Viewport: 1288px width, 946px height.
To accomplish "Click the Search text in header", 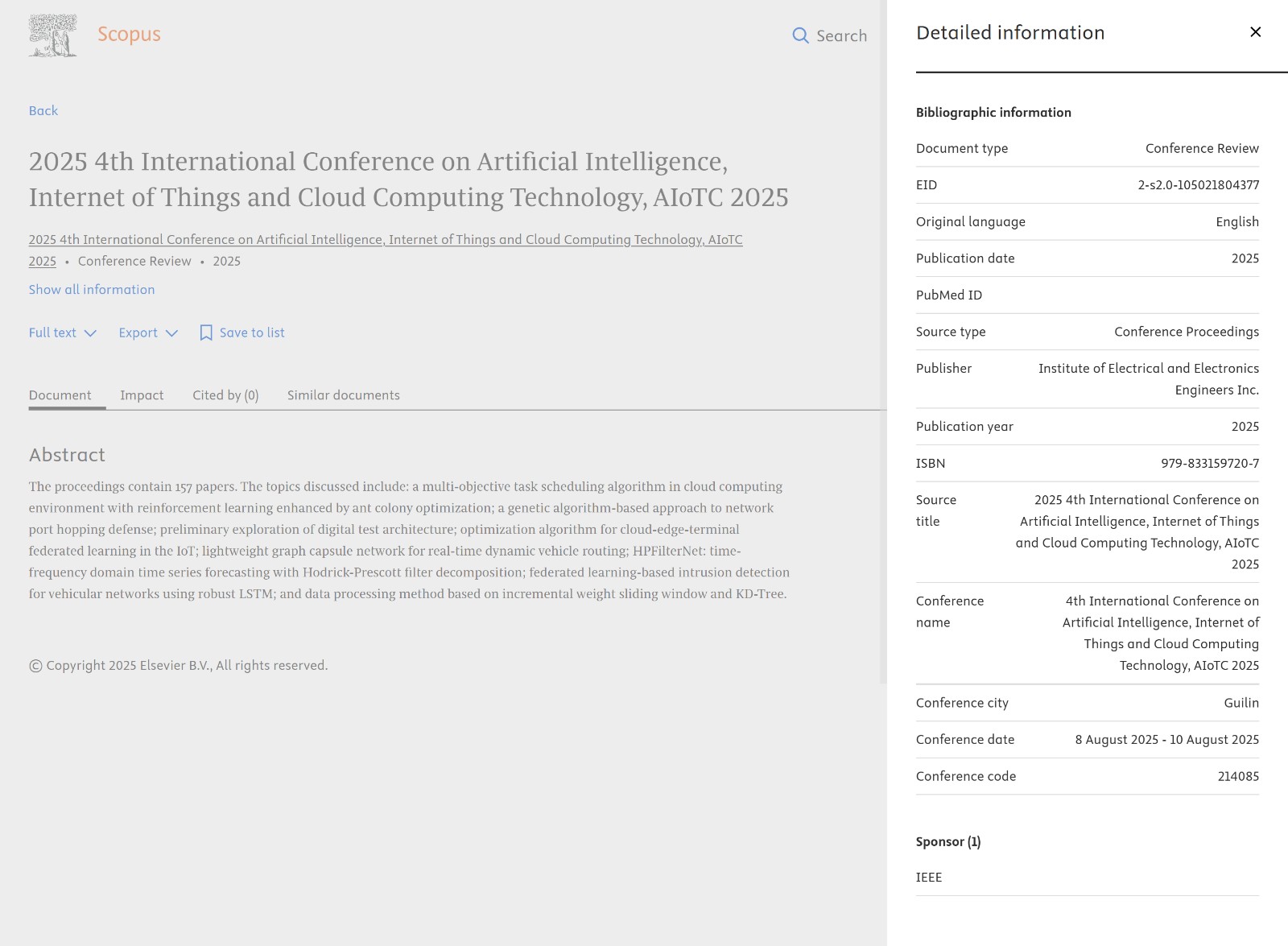I will coord(841,35).
